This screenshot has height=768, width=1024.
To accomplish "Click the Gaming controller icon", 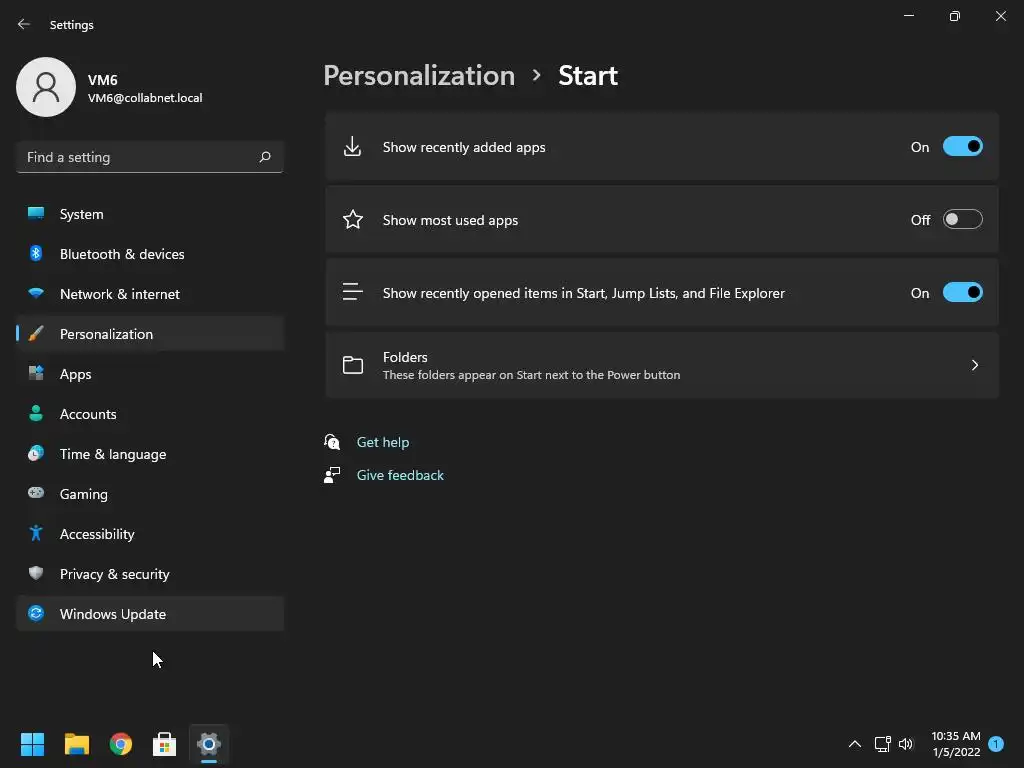I will [36, 494].
